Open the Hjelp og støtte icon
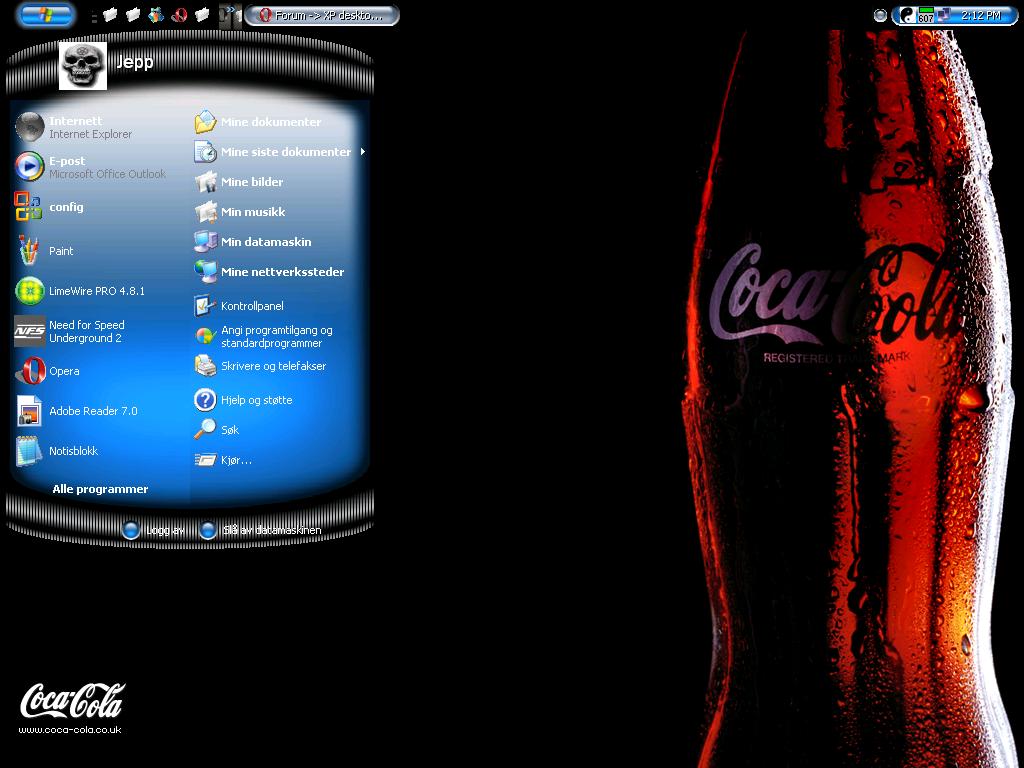The width and height of the screenshot is (1024, 768). [x=205, y=400]
